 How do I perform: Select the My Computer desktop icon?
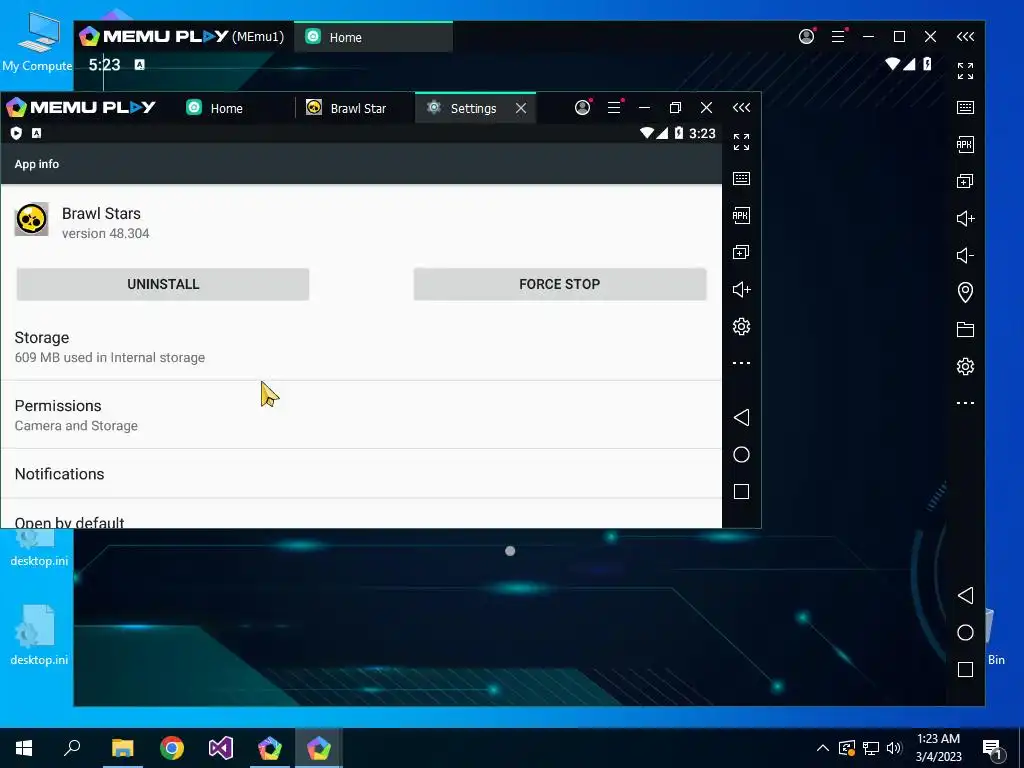(37, 42)
